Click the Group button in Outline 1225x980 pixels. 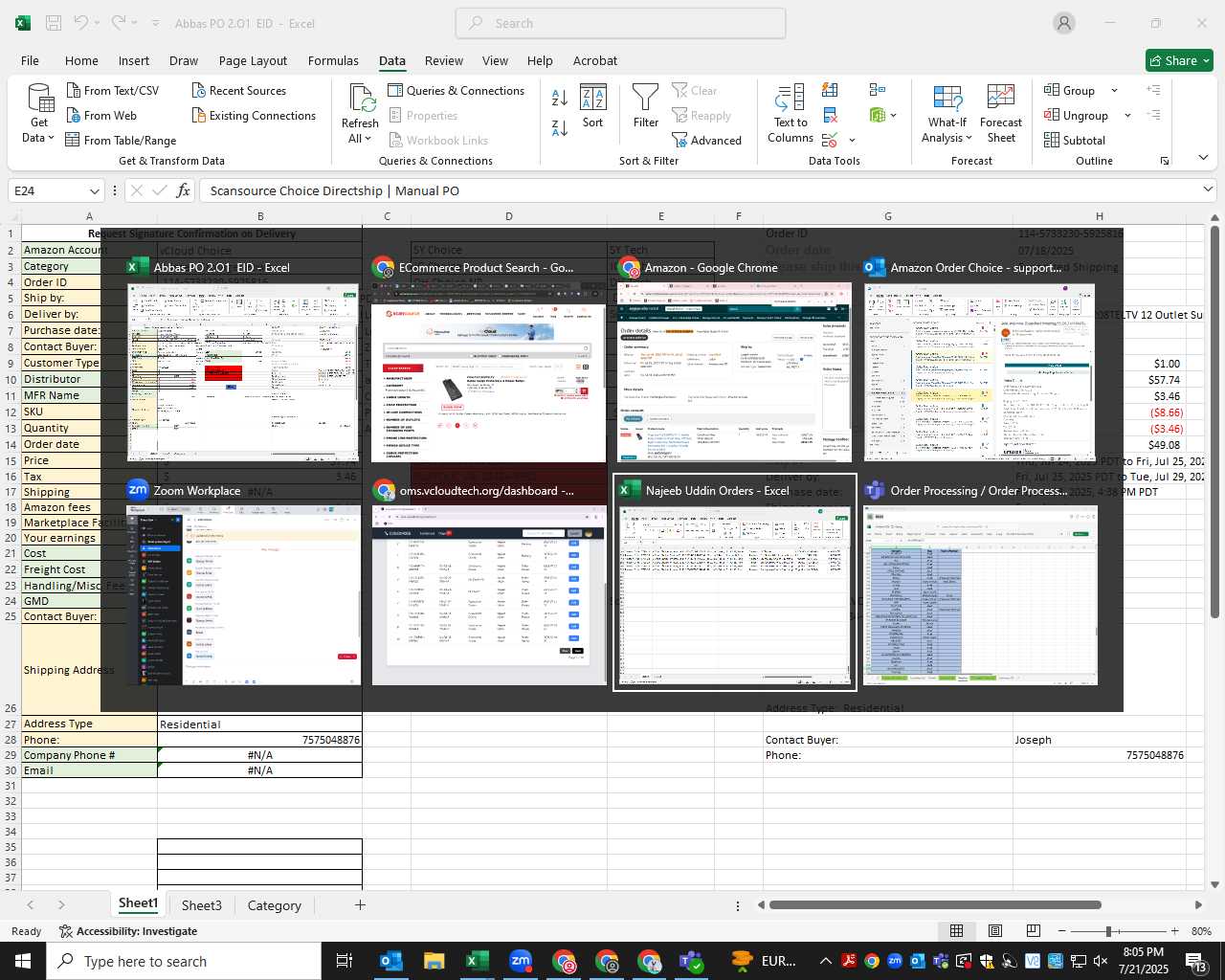1070,90
